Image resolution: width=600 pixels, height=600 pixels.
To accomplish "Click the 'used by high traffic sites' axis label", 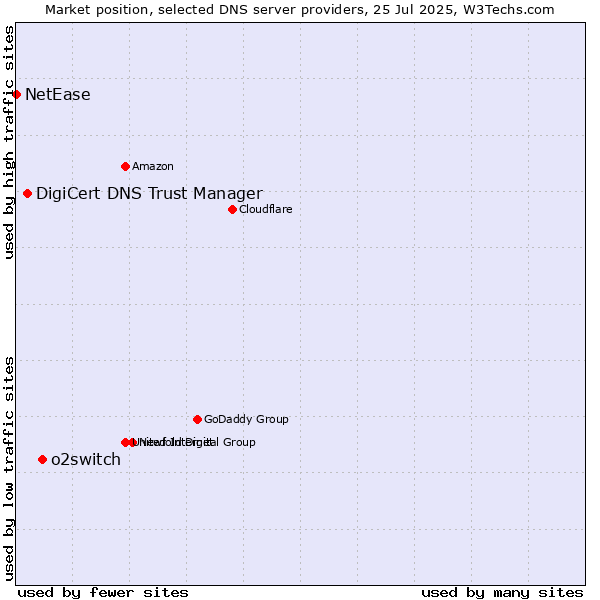I will click(x=9, y=143).
